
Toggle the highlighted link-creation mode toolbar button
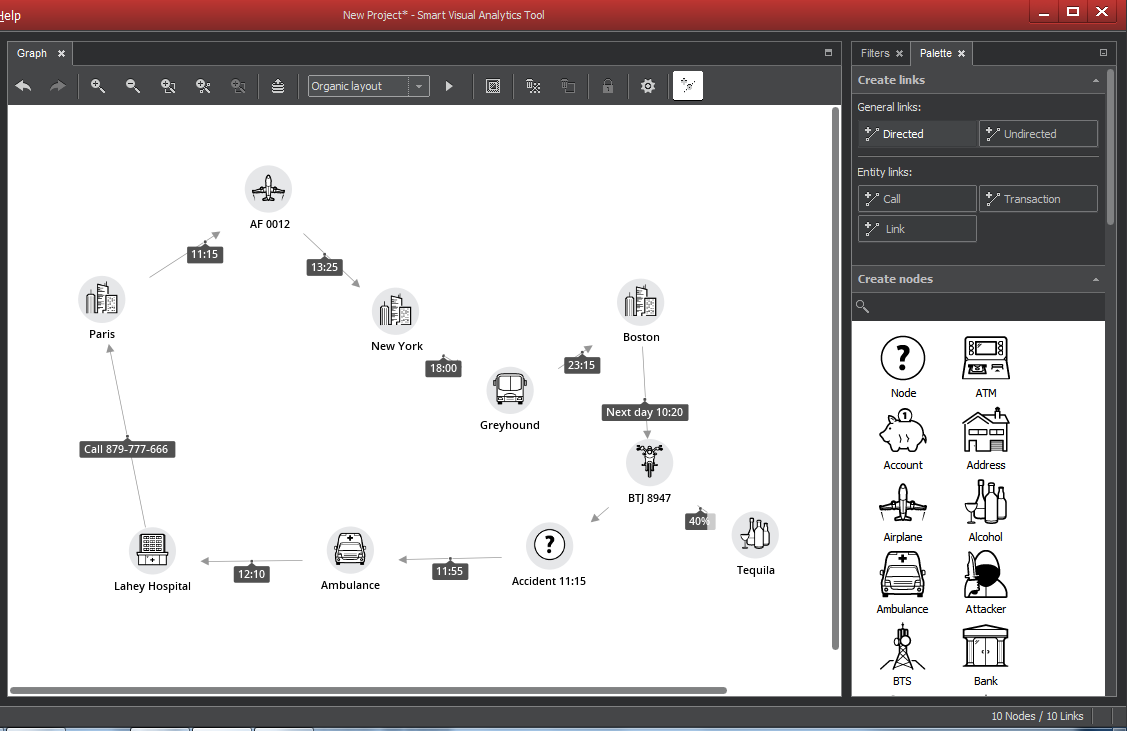pyautogui.click(x=688, y=86)
